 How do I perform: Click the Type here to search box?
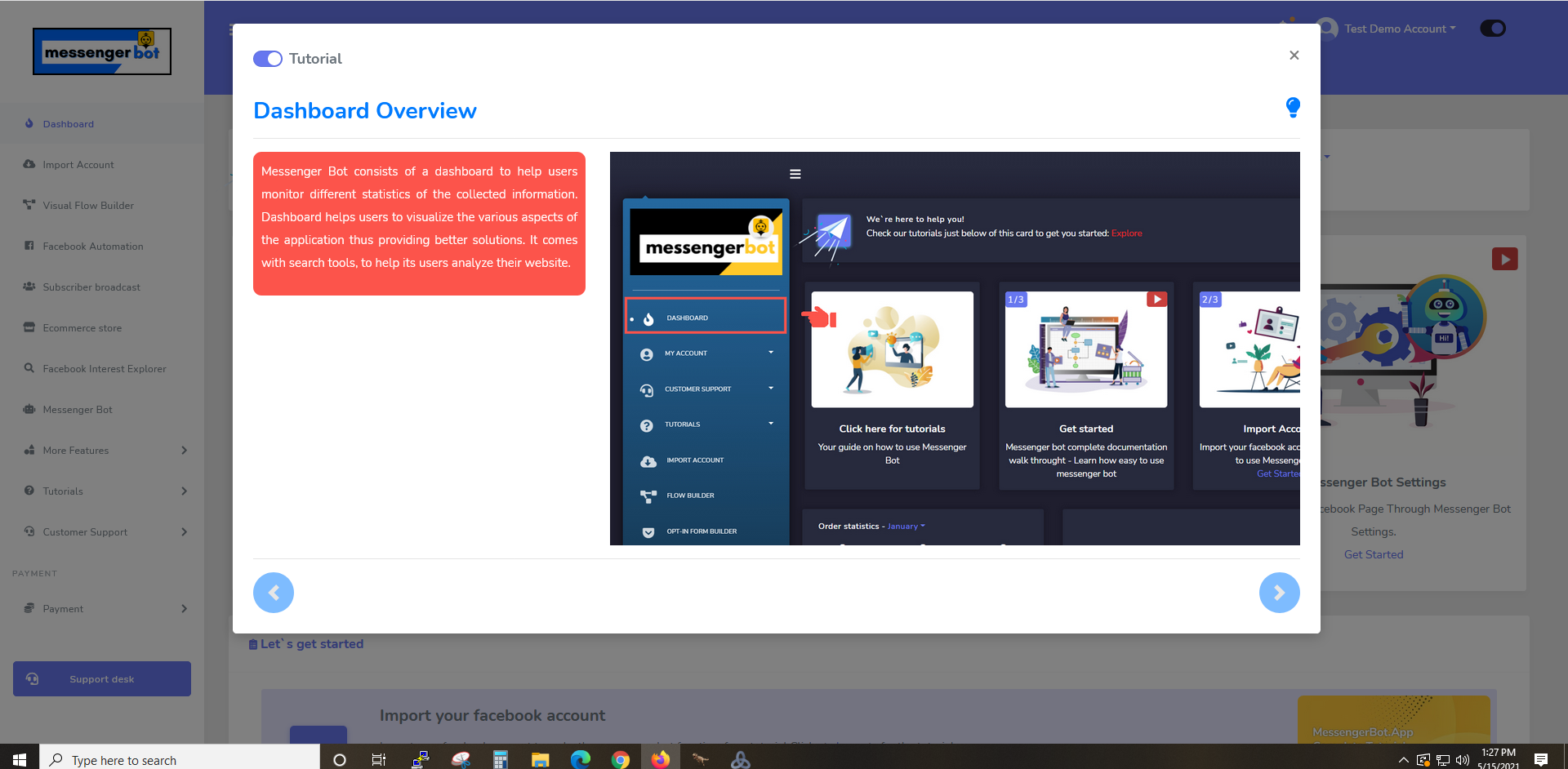point(180,760)
